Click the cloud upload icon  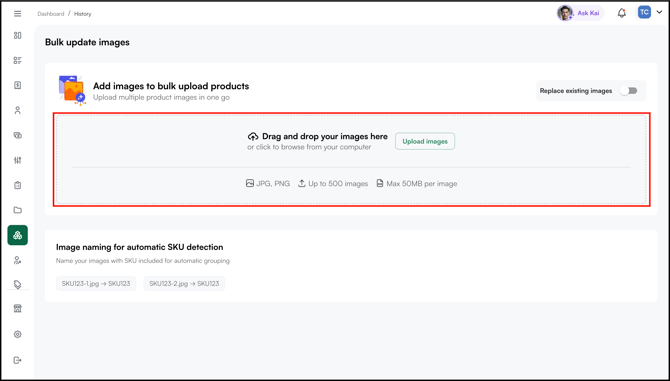pyautogui.click(x=253, y=137)
